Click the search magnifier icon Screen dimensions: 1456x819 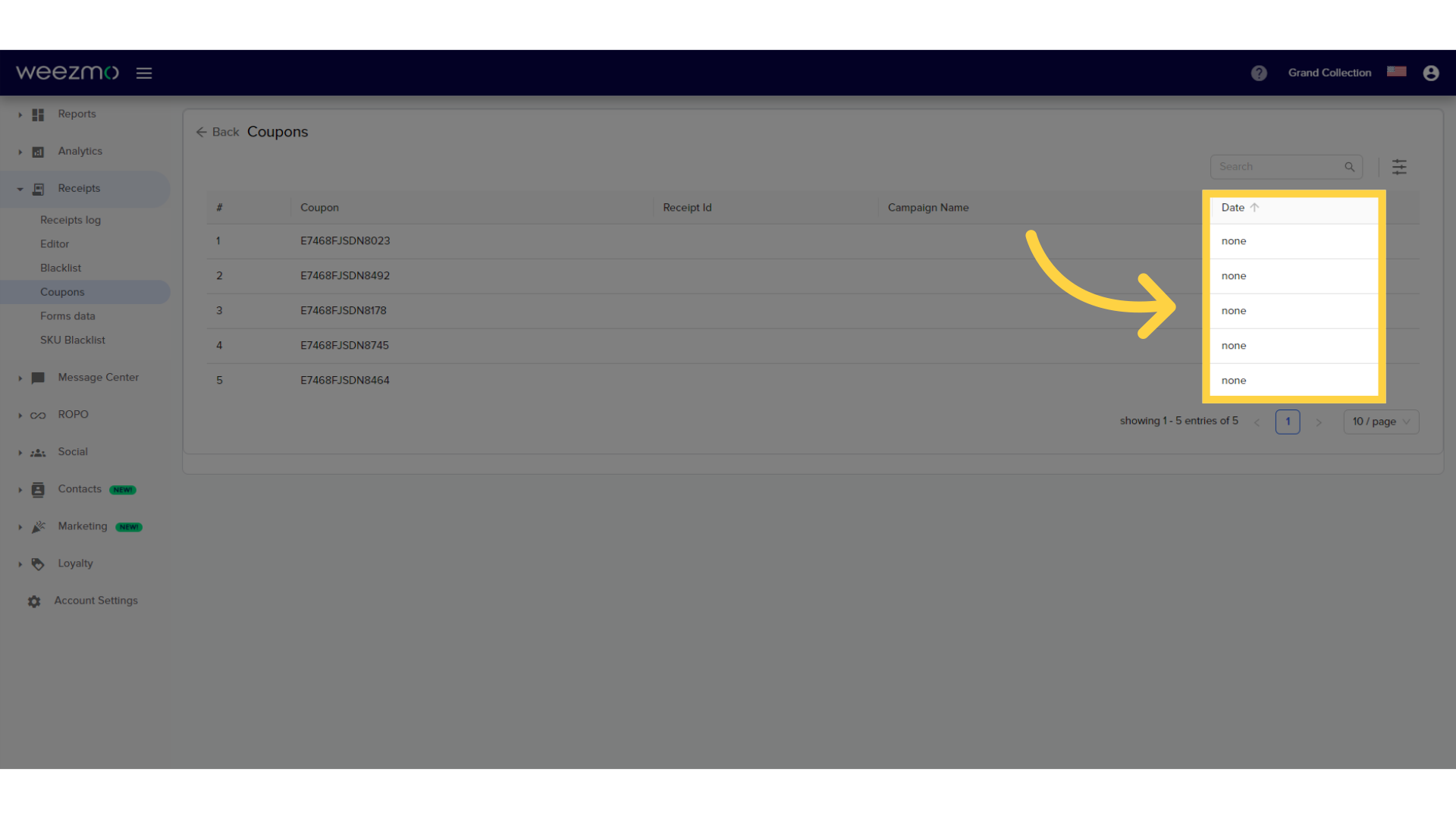[x=1350, y=167]
